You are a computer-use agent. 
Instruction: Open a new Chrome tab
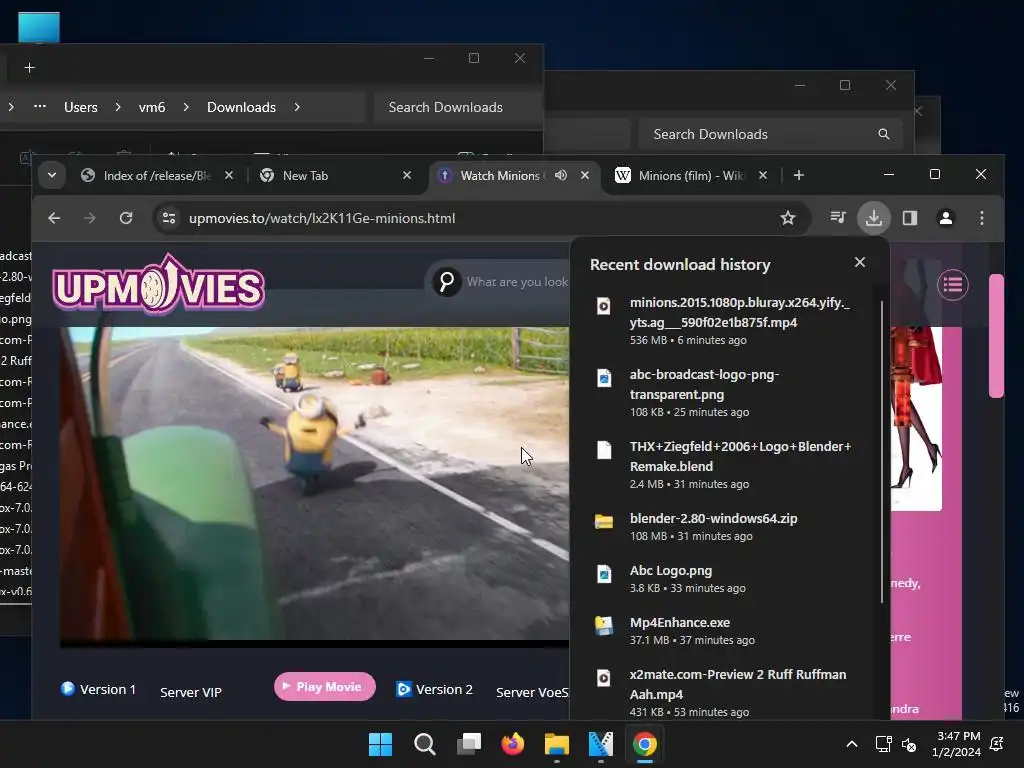[x=799, y=175]
